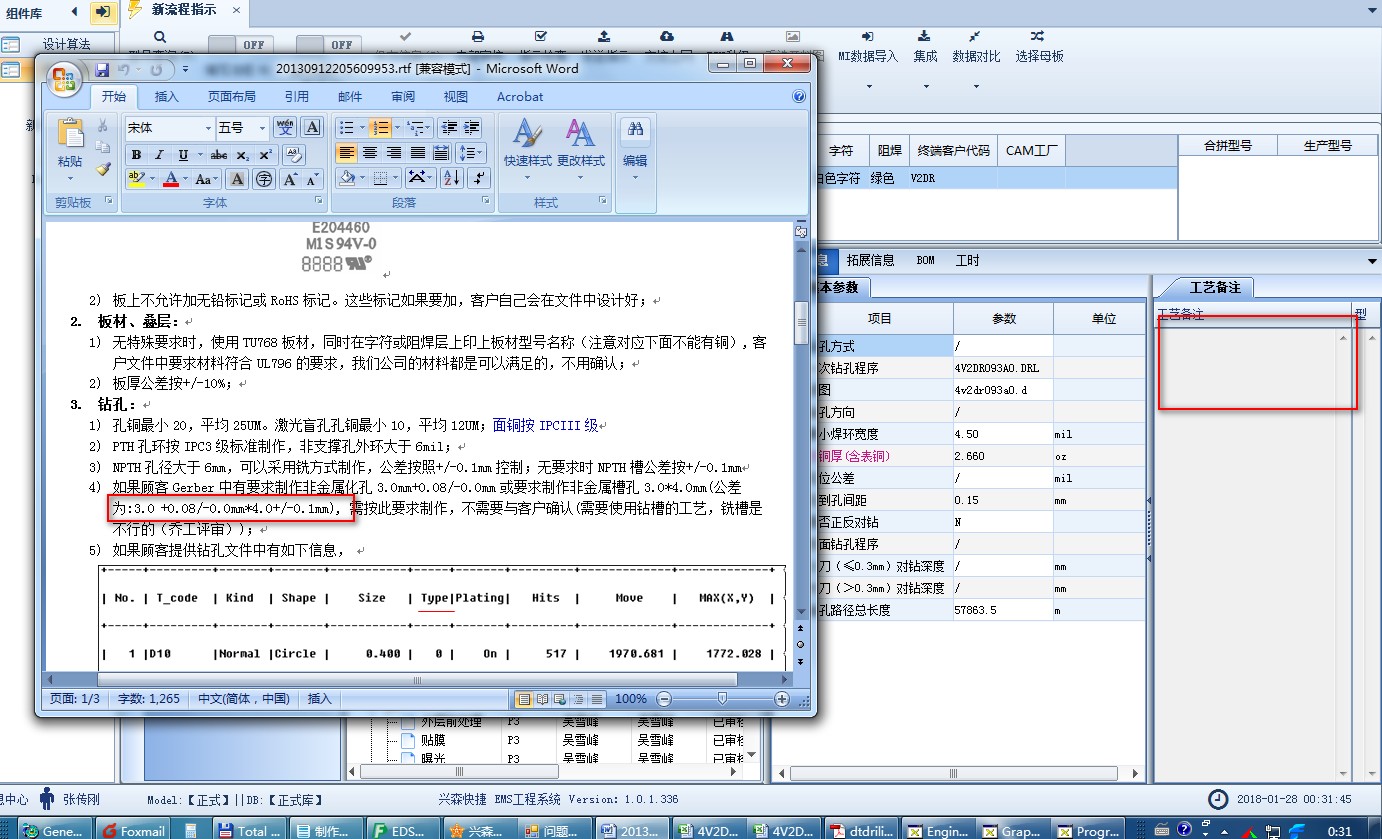This screenshot has height=839, width=1382.
Task: Open the Change Case (Aa) dropdown
Action: [207, 179]
